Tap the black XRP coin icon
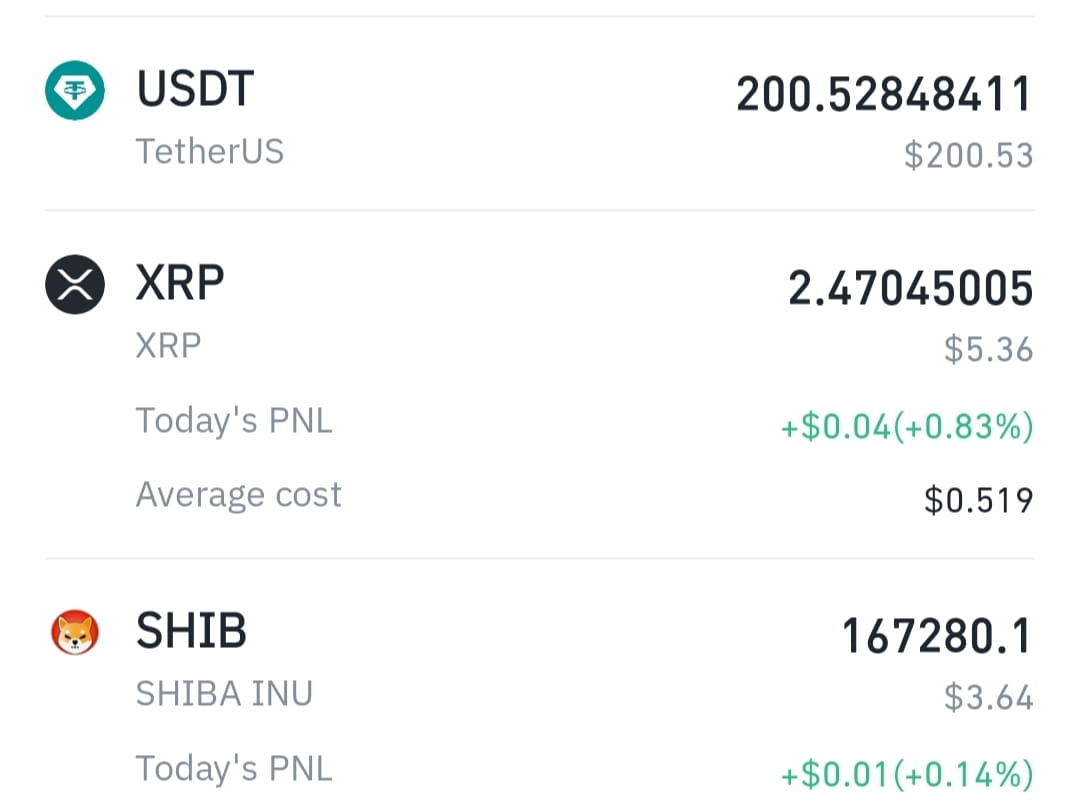 coord(75,284)
